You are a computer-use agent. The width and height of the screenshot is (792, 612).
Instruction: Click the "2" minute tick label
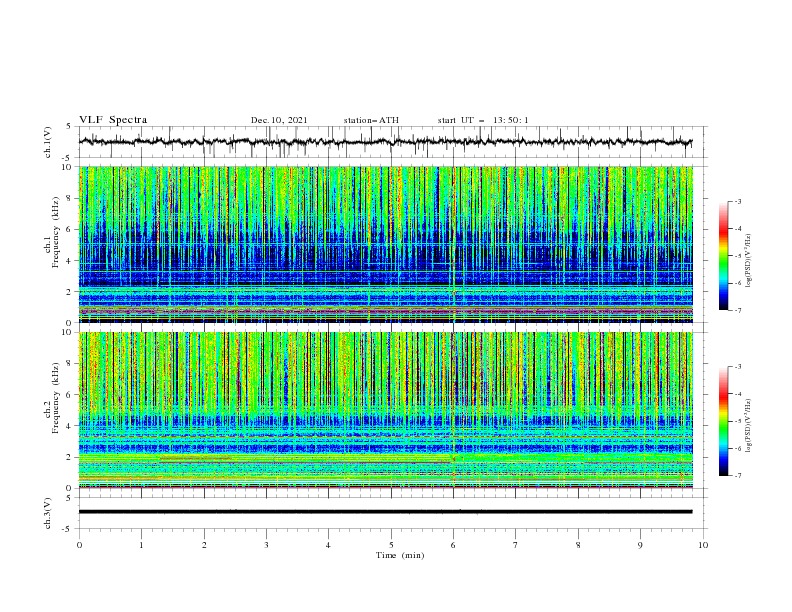pos(204,545)
